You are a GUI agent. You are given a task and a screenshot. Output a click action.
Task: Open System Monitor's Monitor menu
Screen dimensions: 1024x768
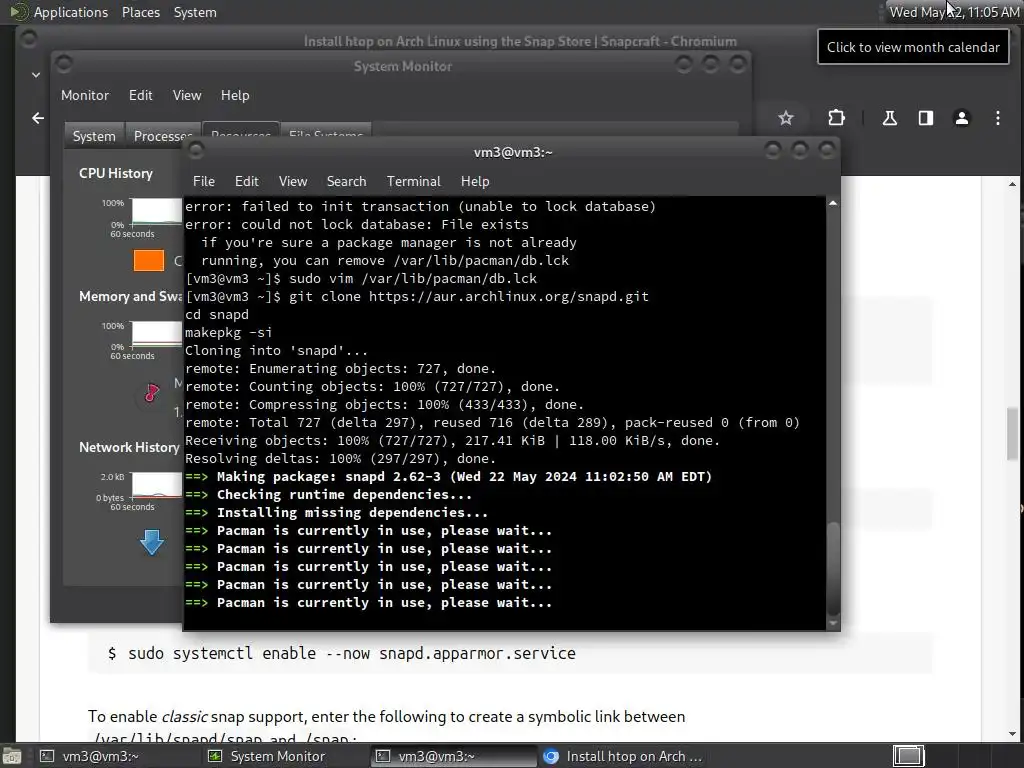pyautogui.click(x=85, y=95)
